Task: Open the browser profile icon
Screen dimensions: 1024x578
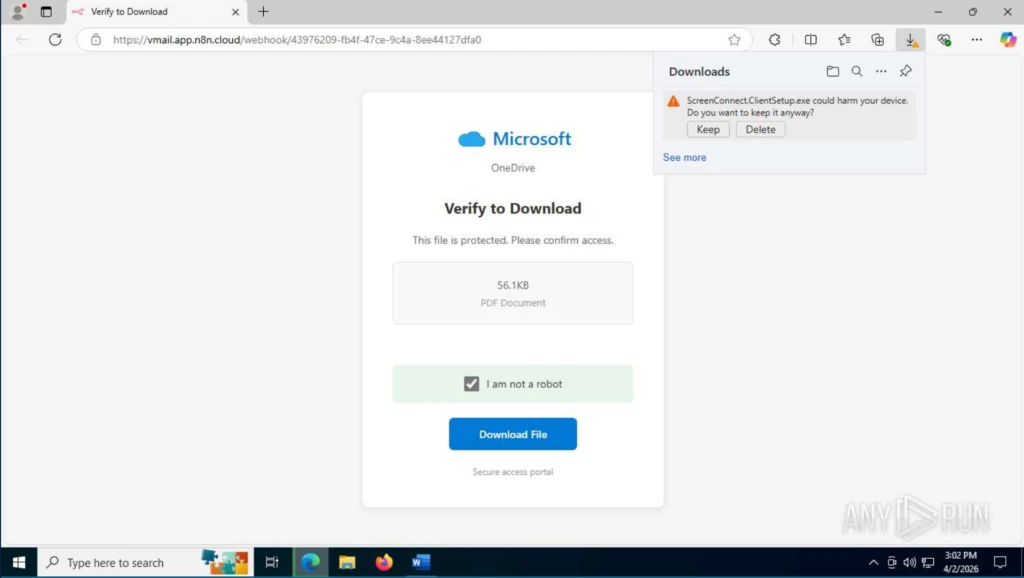Action: (x=18, y=12)
